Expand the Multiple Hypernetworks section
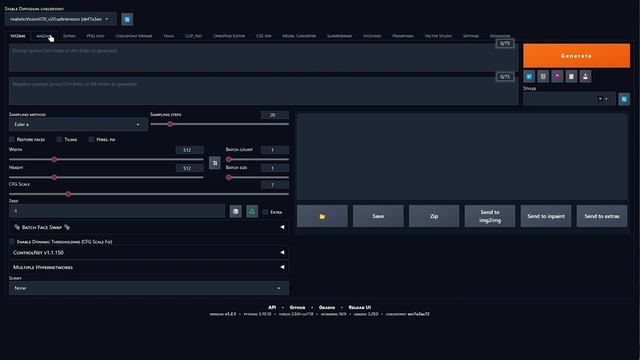 tap(149, 267)
